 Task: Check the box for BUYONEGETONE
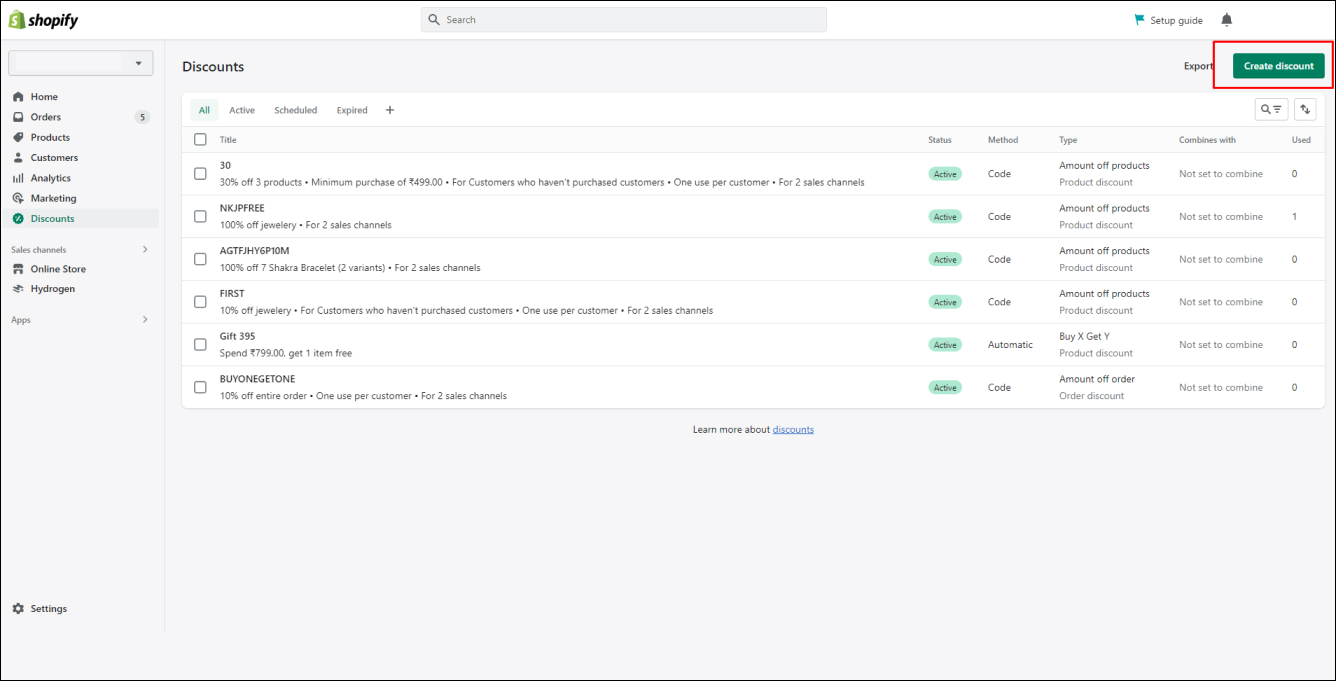[200, 387]
